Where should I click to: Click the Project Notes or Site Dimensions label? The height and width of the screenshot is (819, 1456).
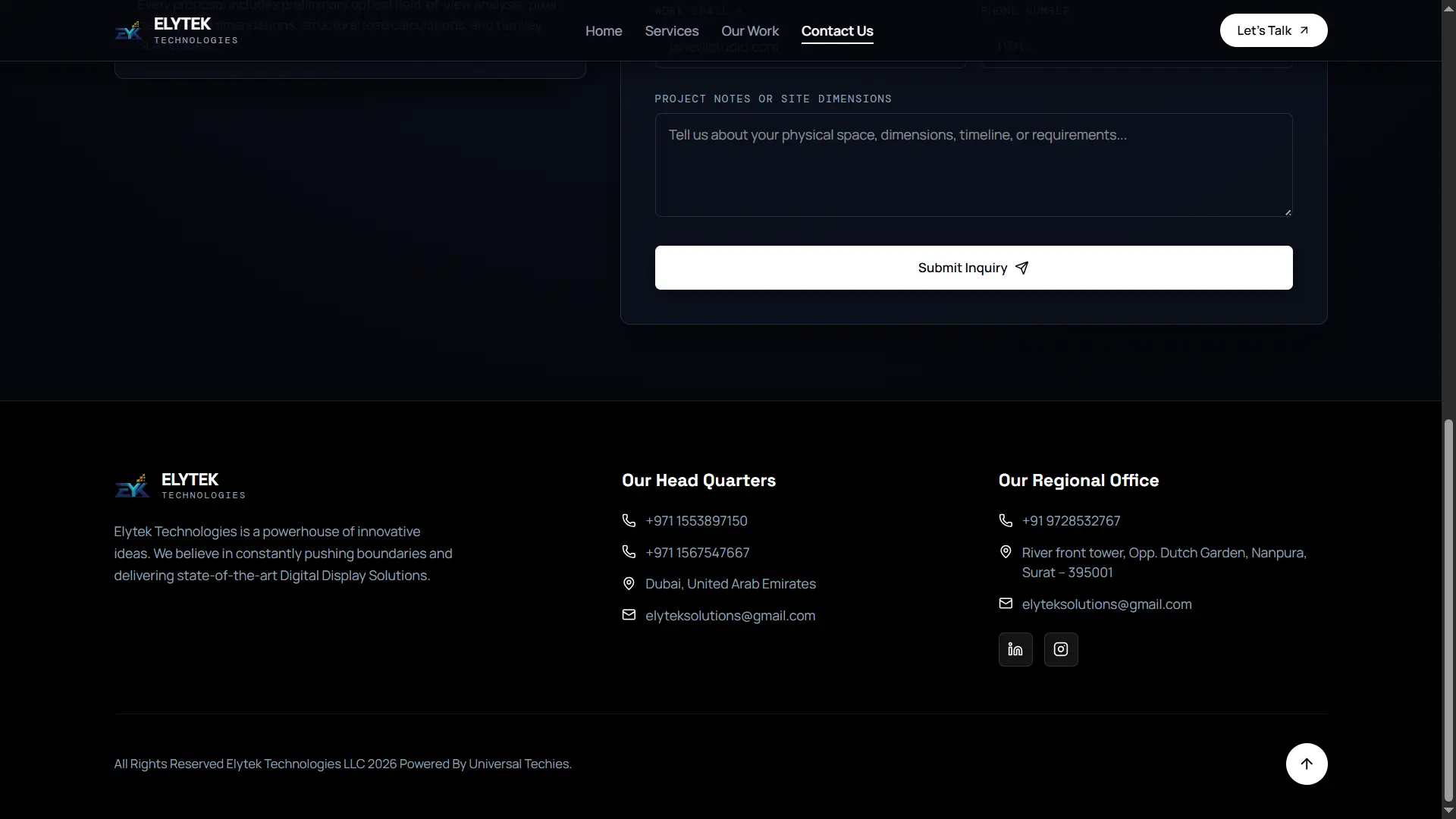tap(773, 99)
